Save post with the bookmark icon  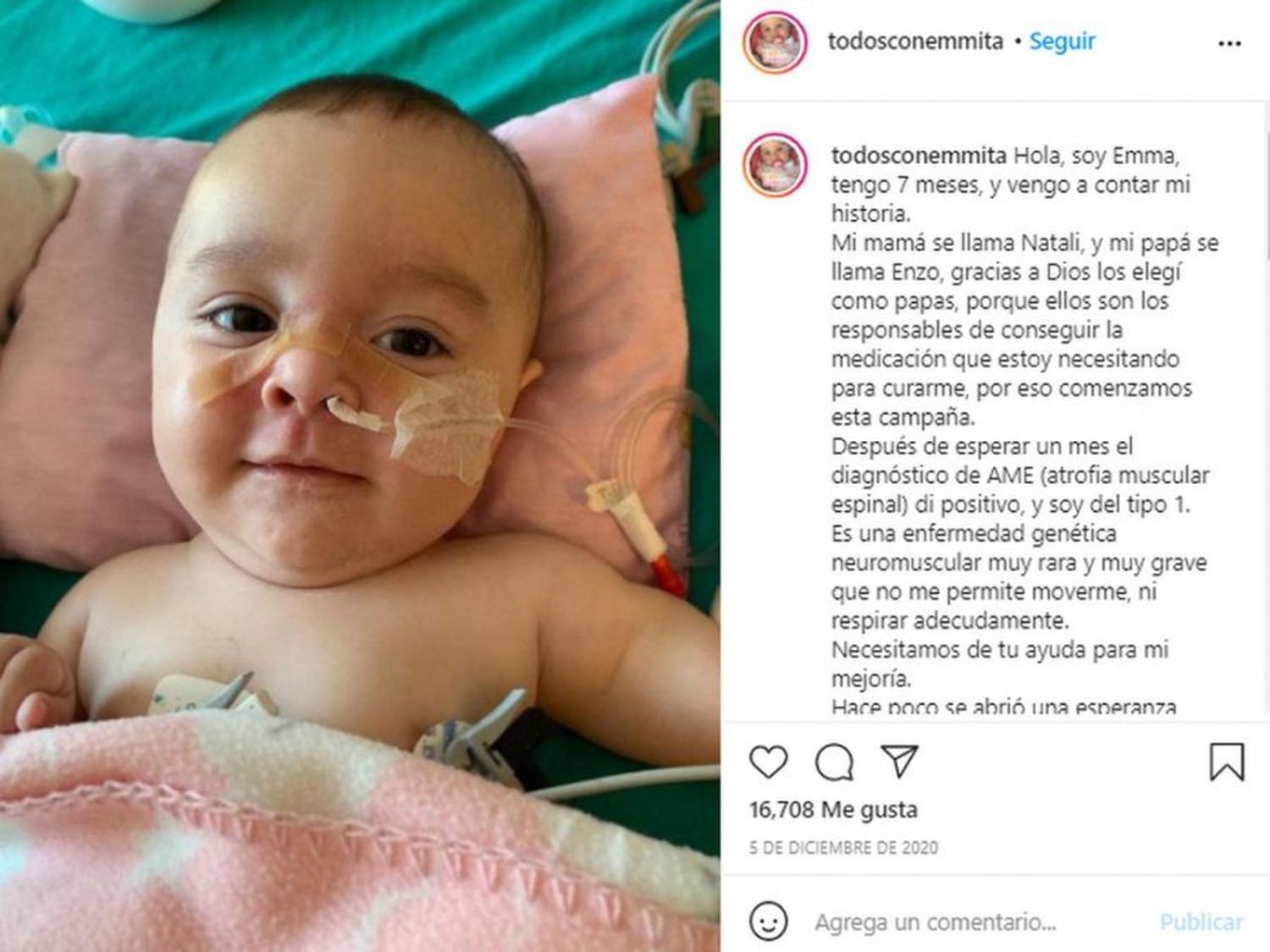[1226, 762]
